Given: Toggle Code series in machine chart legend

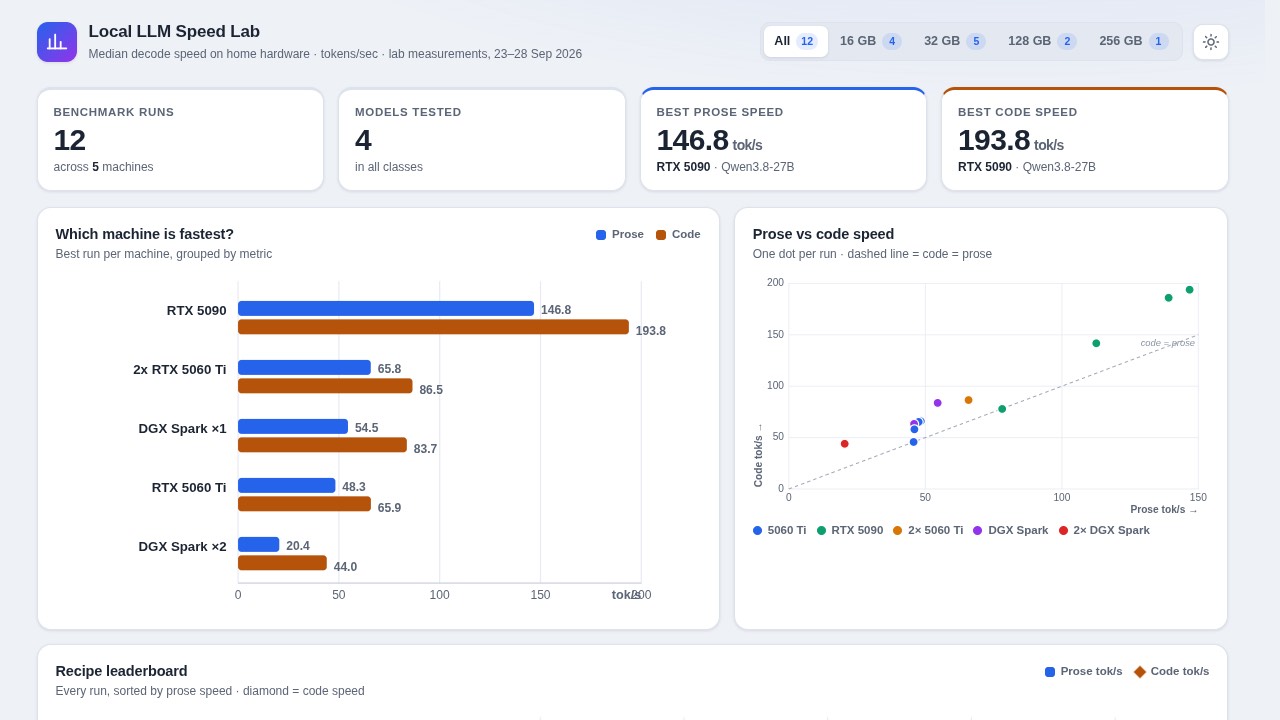Looking at the screenshot, I should coord(678,234).
